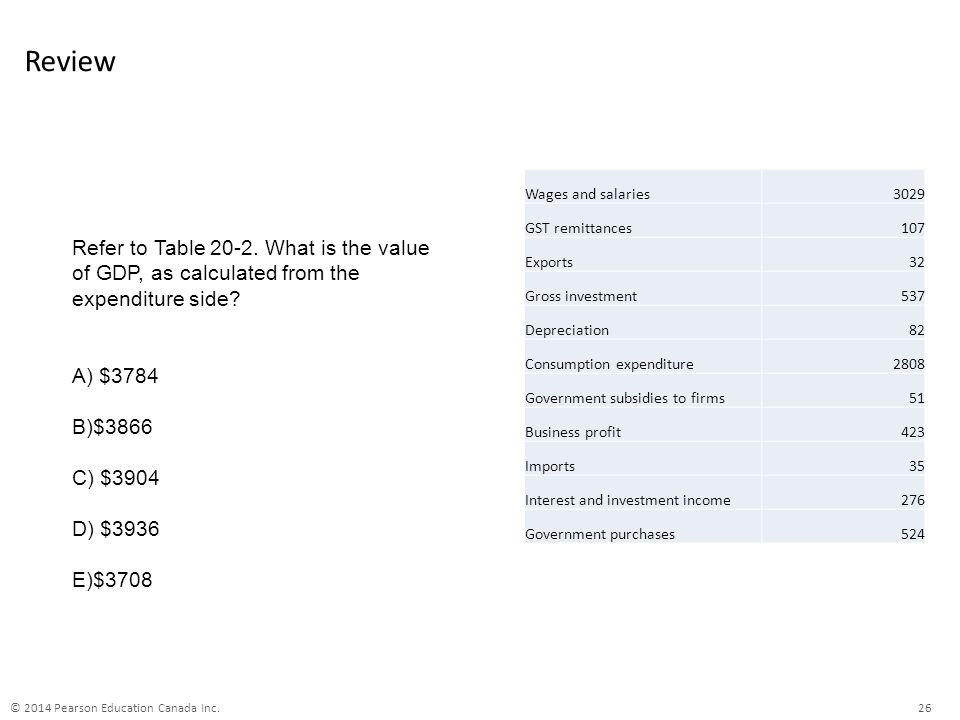960x720 pixels.
Task: Select answer option A) $3784
Action: pyautogui.click(x=115, y=376)
